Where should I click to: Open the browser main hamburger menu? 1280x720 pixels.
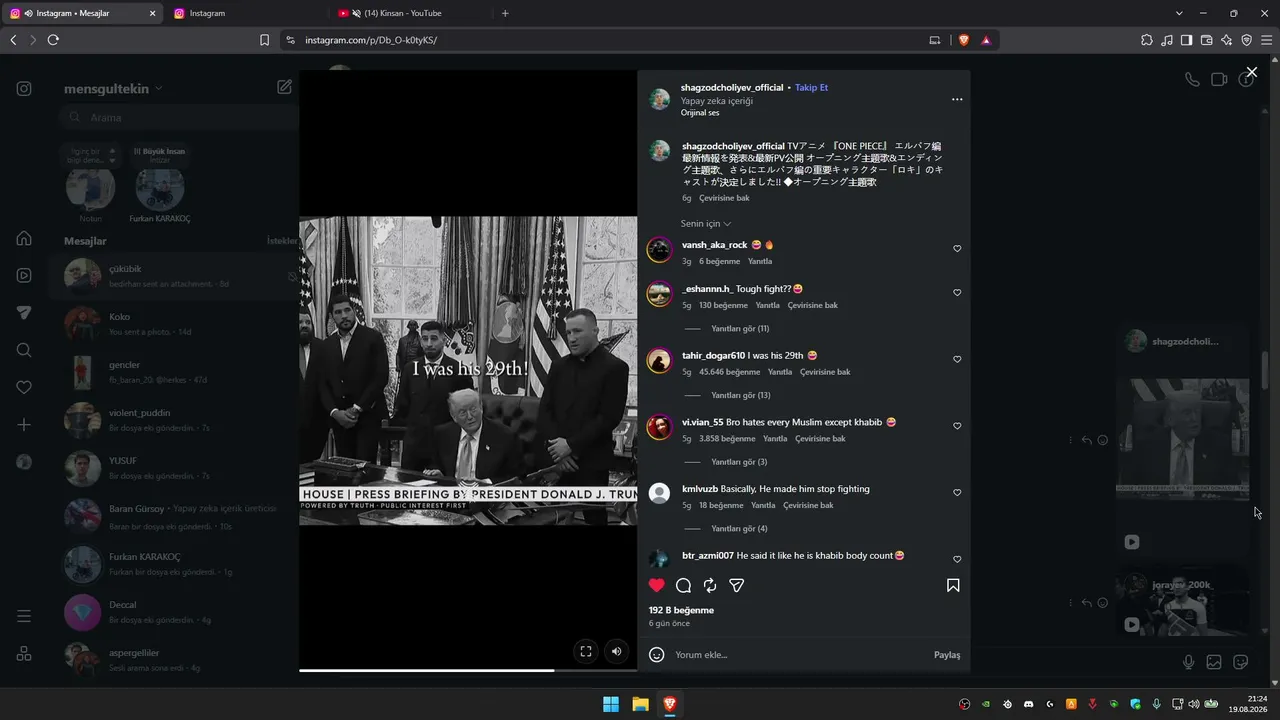(1267, 40)
